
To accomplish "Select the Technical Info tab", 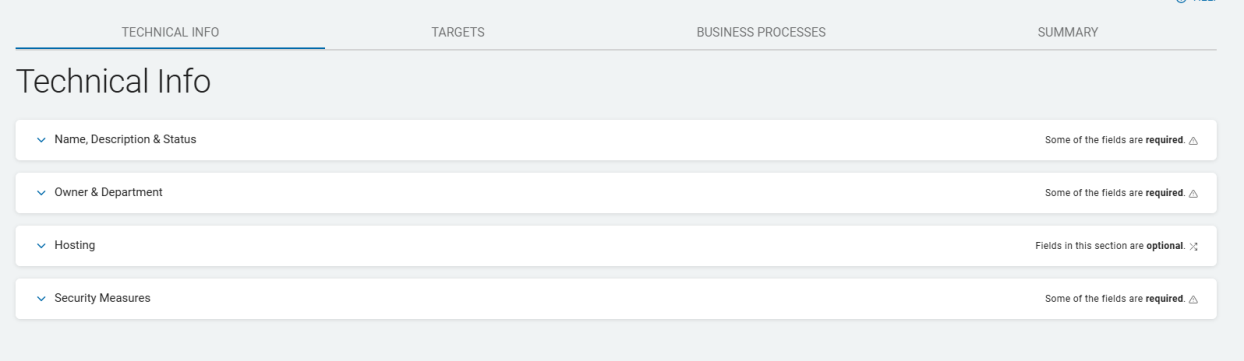I will pyautogui.click(x=170, y=33).
